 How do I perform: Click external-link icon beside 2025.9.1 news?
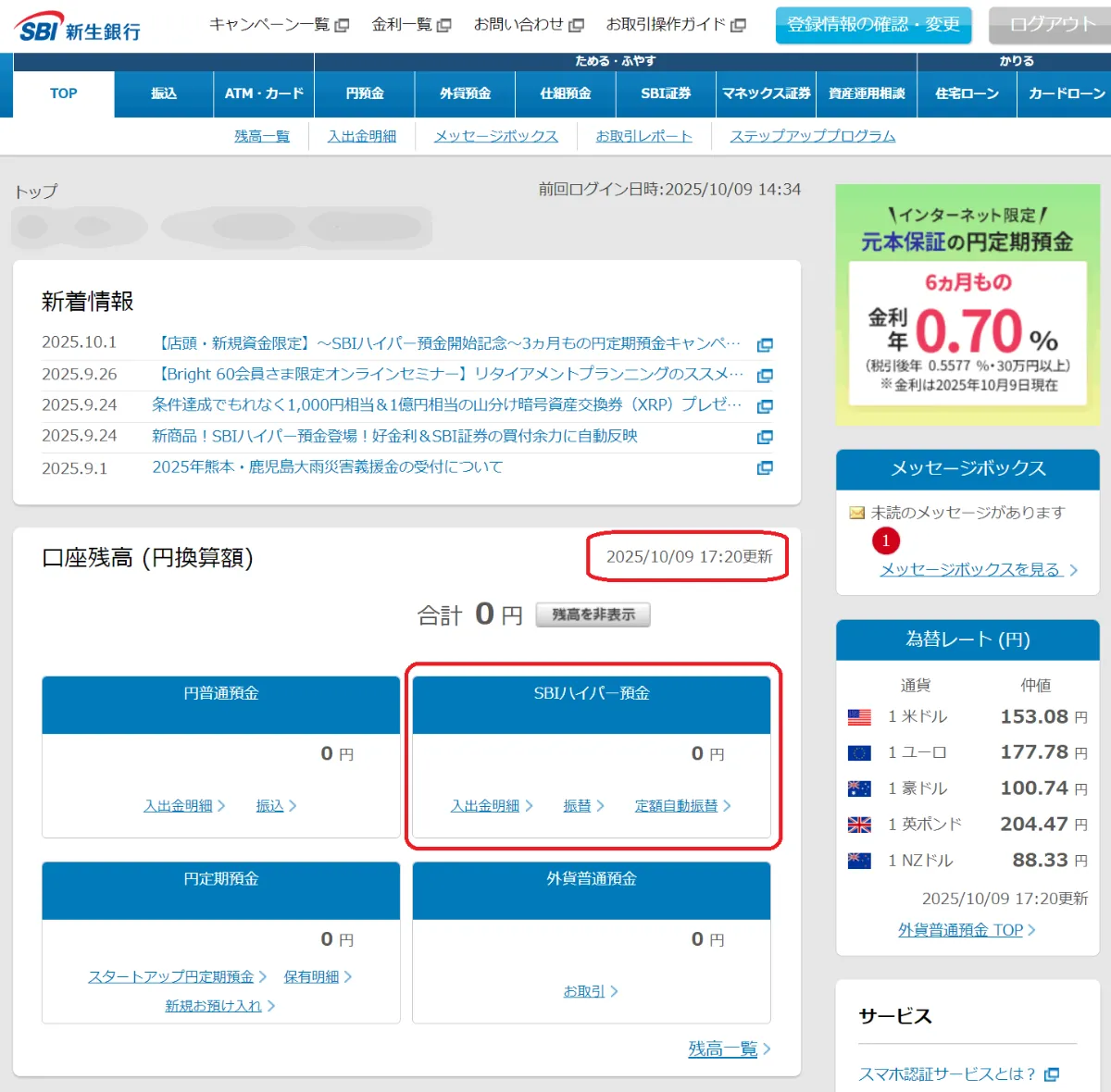point(765,467)
